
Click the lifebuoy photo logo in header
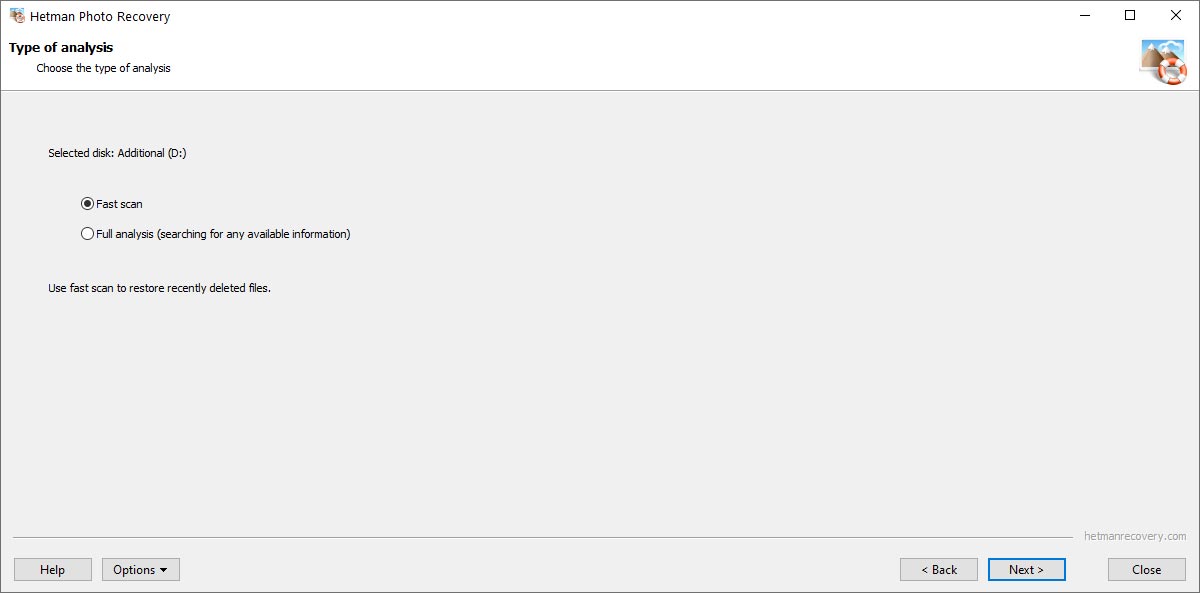click(1163, 62)
